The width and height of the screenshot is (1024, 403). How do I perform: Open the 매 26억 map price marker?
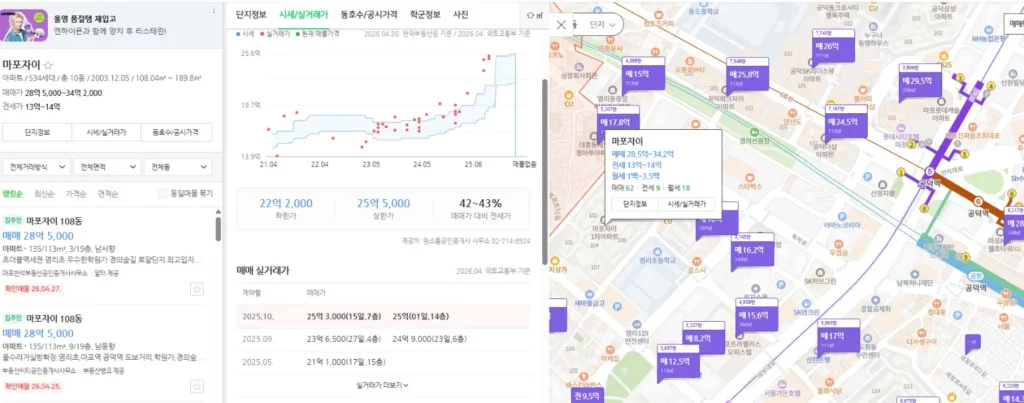[x=834, y=46]
